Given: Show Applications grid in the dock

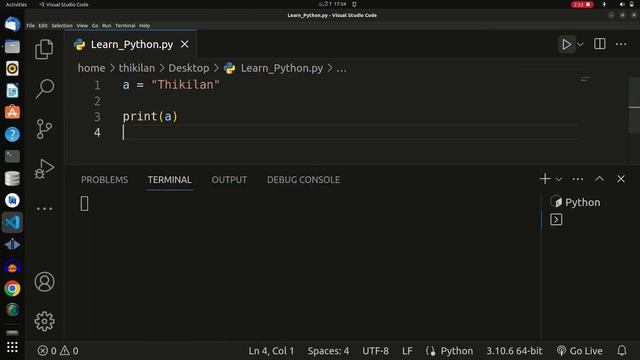Looking at the screenshot, I should click(x=12, y=347).
